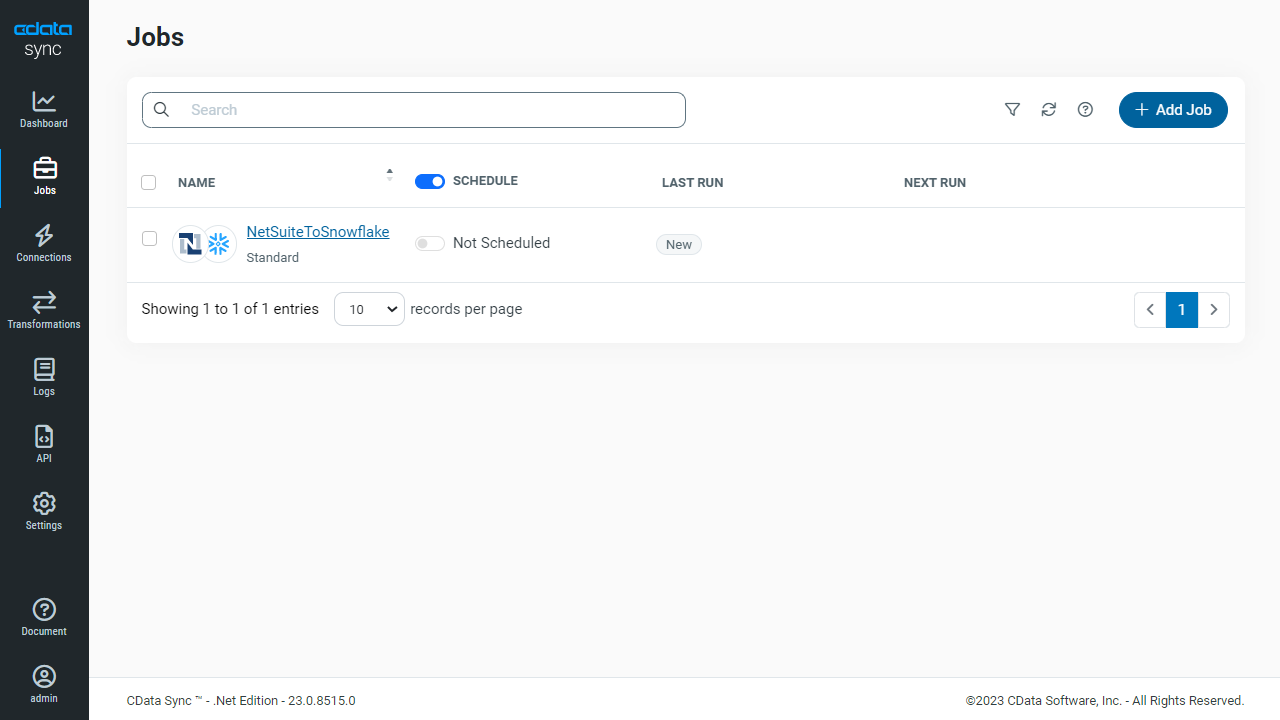Image resolution: width=1280 pixels, height=720 pixels.
Task: Click the Add Job button
Action: pyautogui.click(x=1173, y=110)
